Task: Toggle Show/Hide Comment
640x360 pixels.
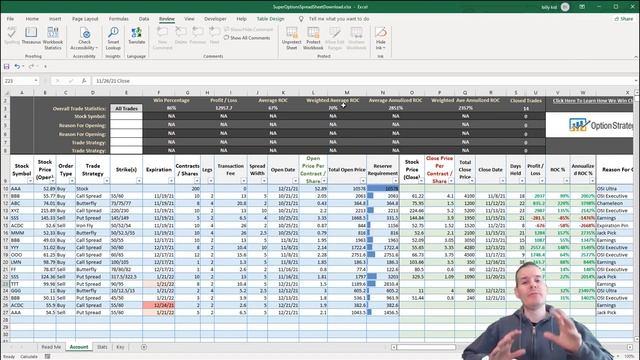Action: pos(249,29)
